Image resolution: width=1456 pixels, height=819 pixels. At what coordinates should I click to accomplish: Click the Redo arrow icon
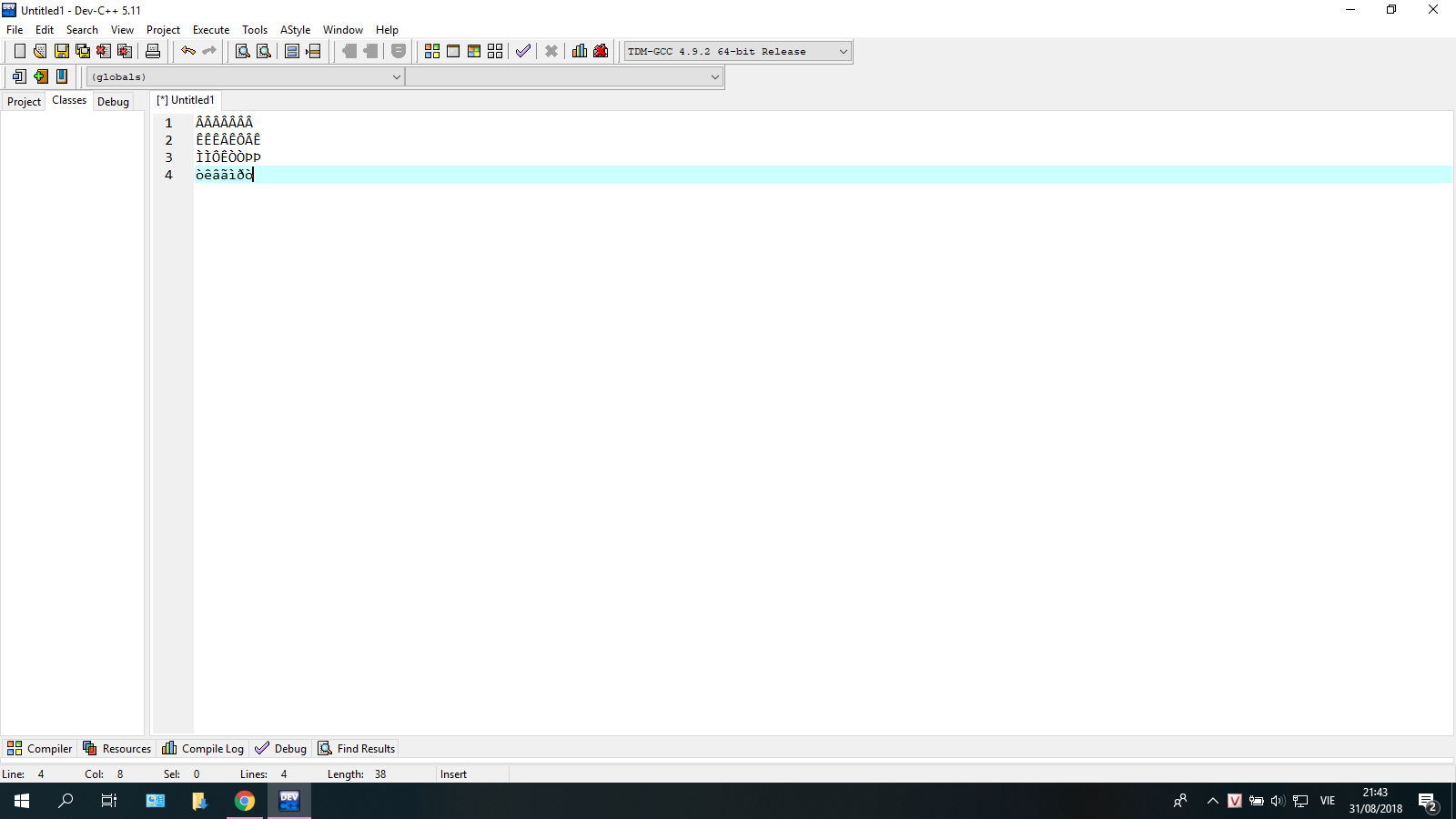click(209, 51)
